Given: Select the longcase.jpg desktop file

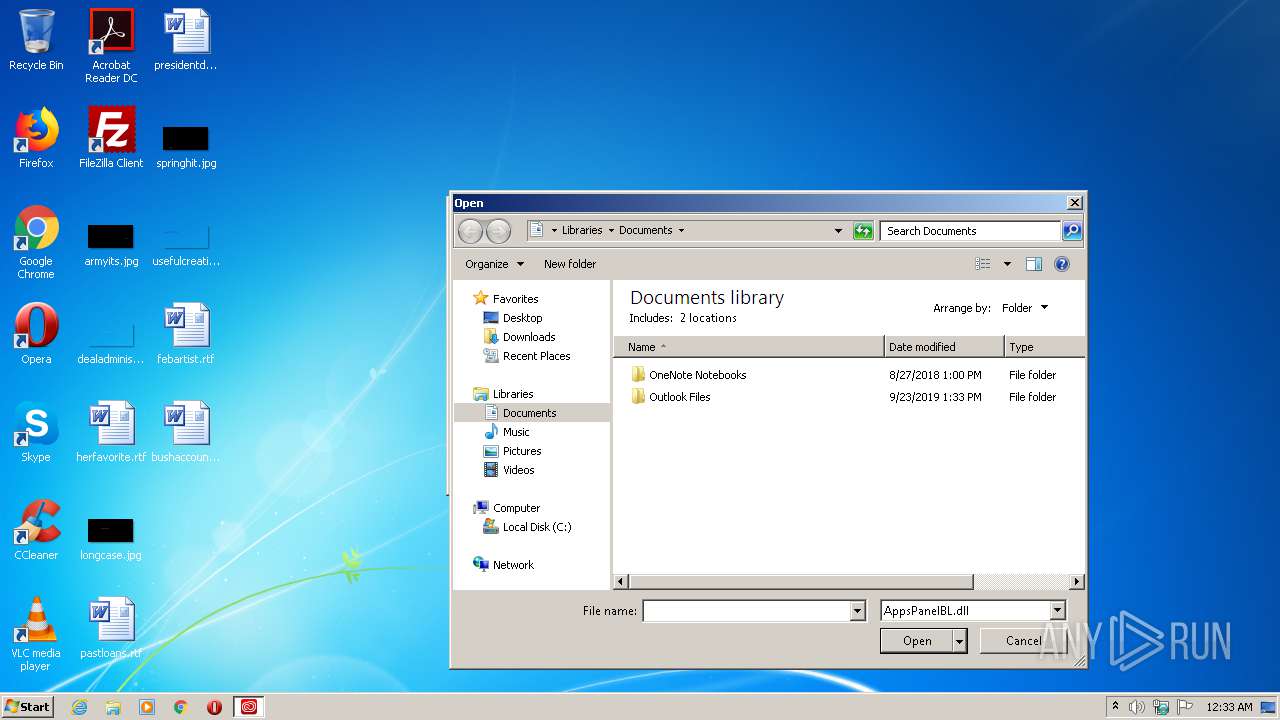Looking at the screenshot, I should [111, 539].
